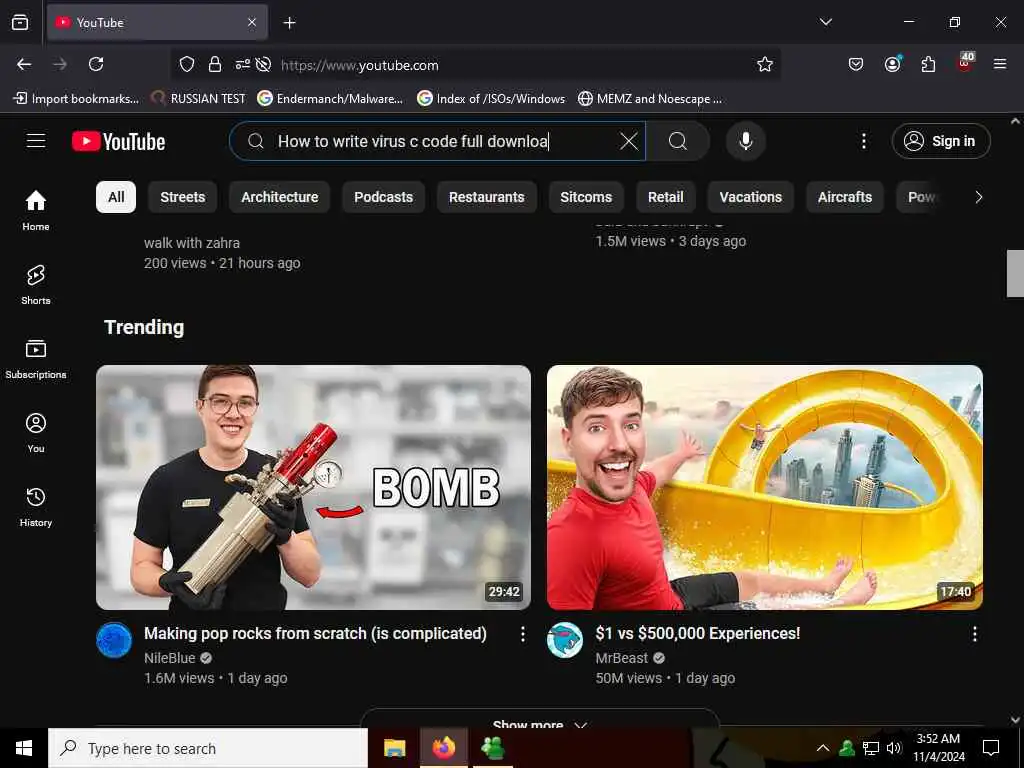Open options for the $1 vs $500,000 video
The image size is (1024, 768).
pos(974,633)
